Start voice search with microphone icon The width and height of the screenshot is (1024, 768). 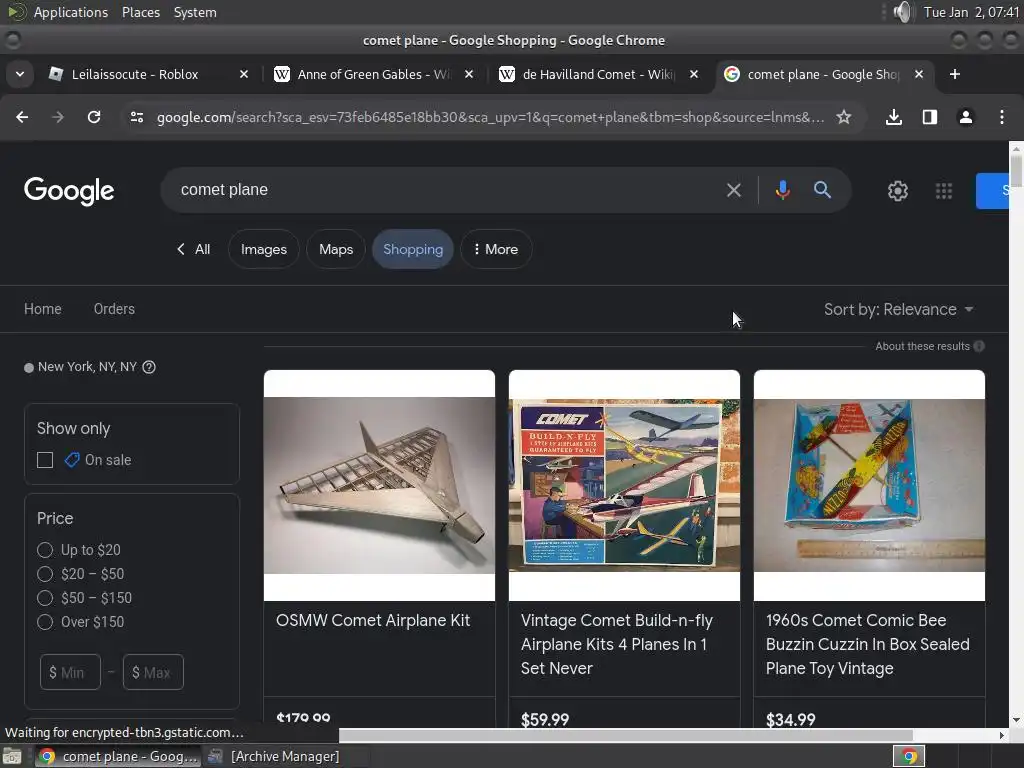(782, 190)
